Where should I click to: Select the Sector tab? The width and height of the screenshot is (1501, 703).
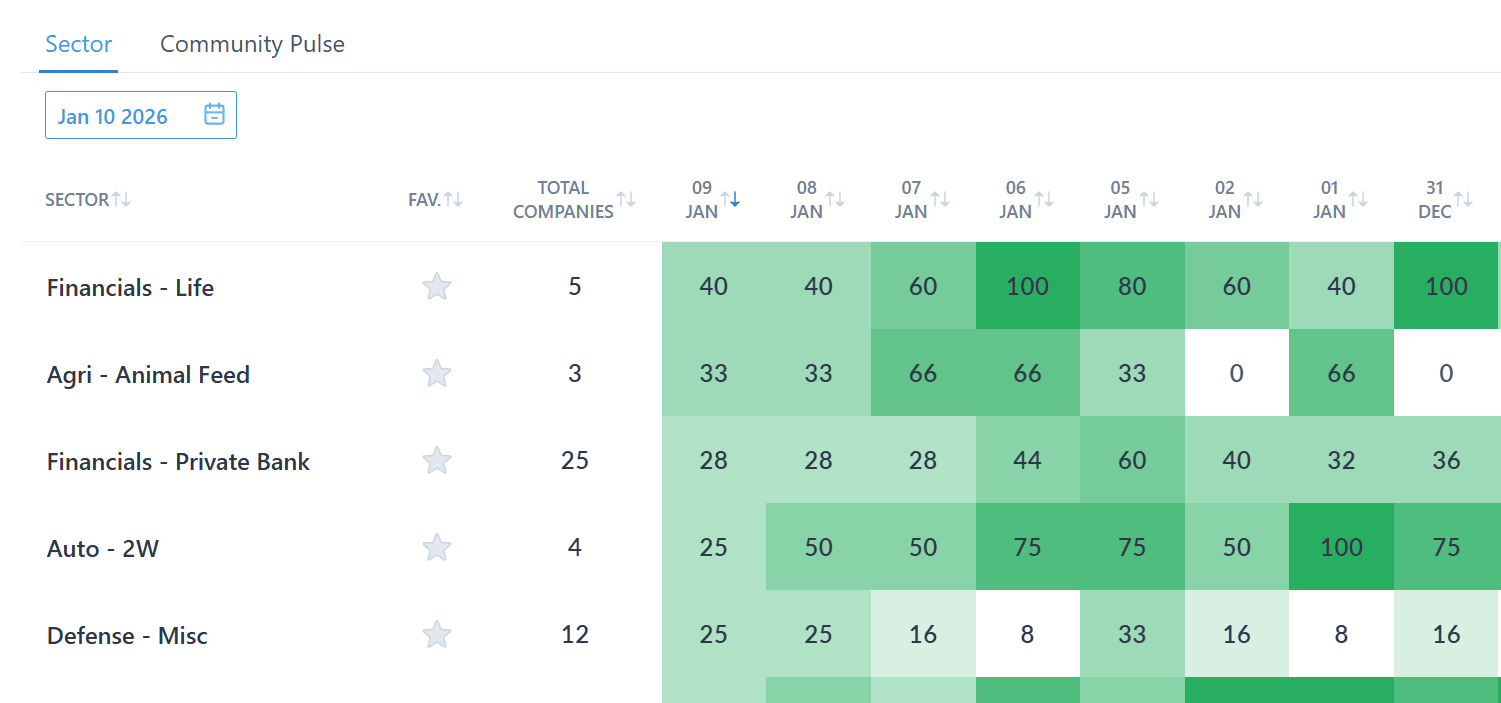tap(78, 45)
